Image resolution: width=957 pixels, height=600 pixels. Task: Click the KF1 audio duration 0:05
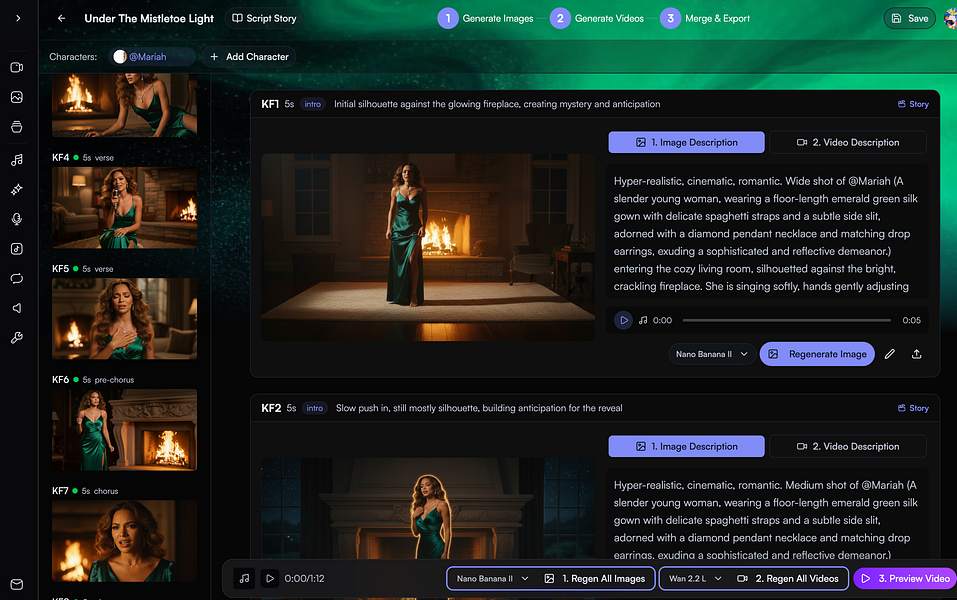point(911,320)
